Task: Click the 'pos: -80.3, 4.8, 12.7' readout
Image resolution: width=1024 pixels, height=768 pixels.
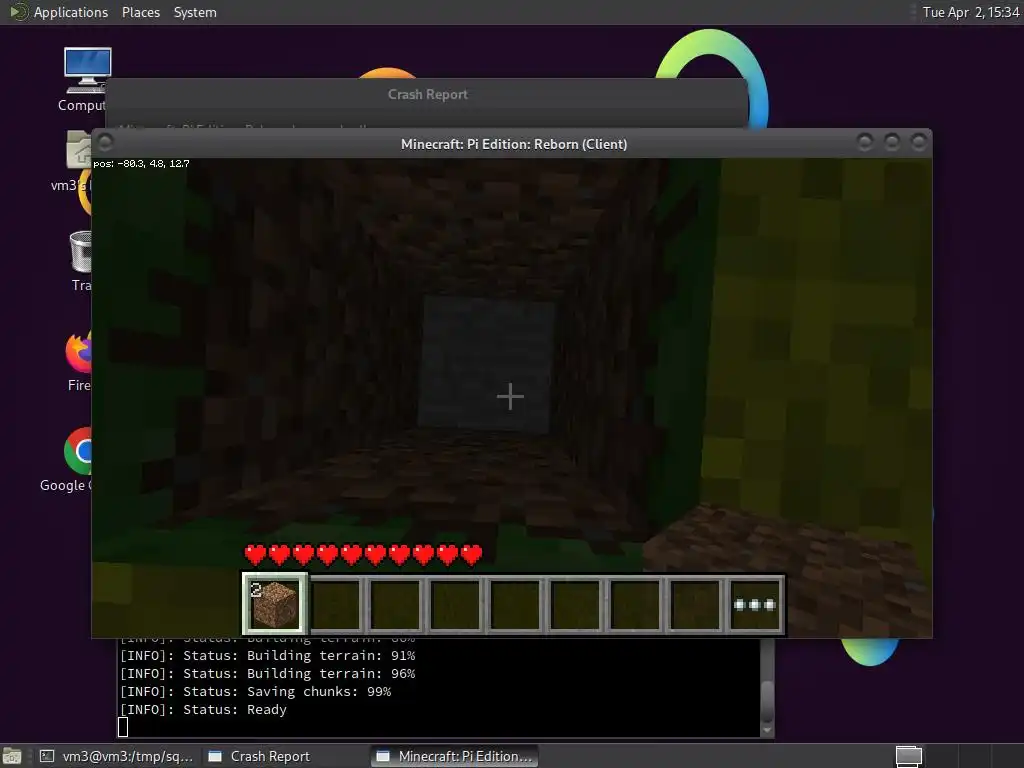Action: (x=141, y=163)
